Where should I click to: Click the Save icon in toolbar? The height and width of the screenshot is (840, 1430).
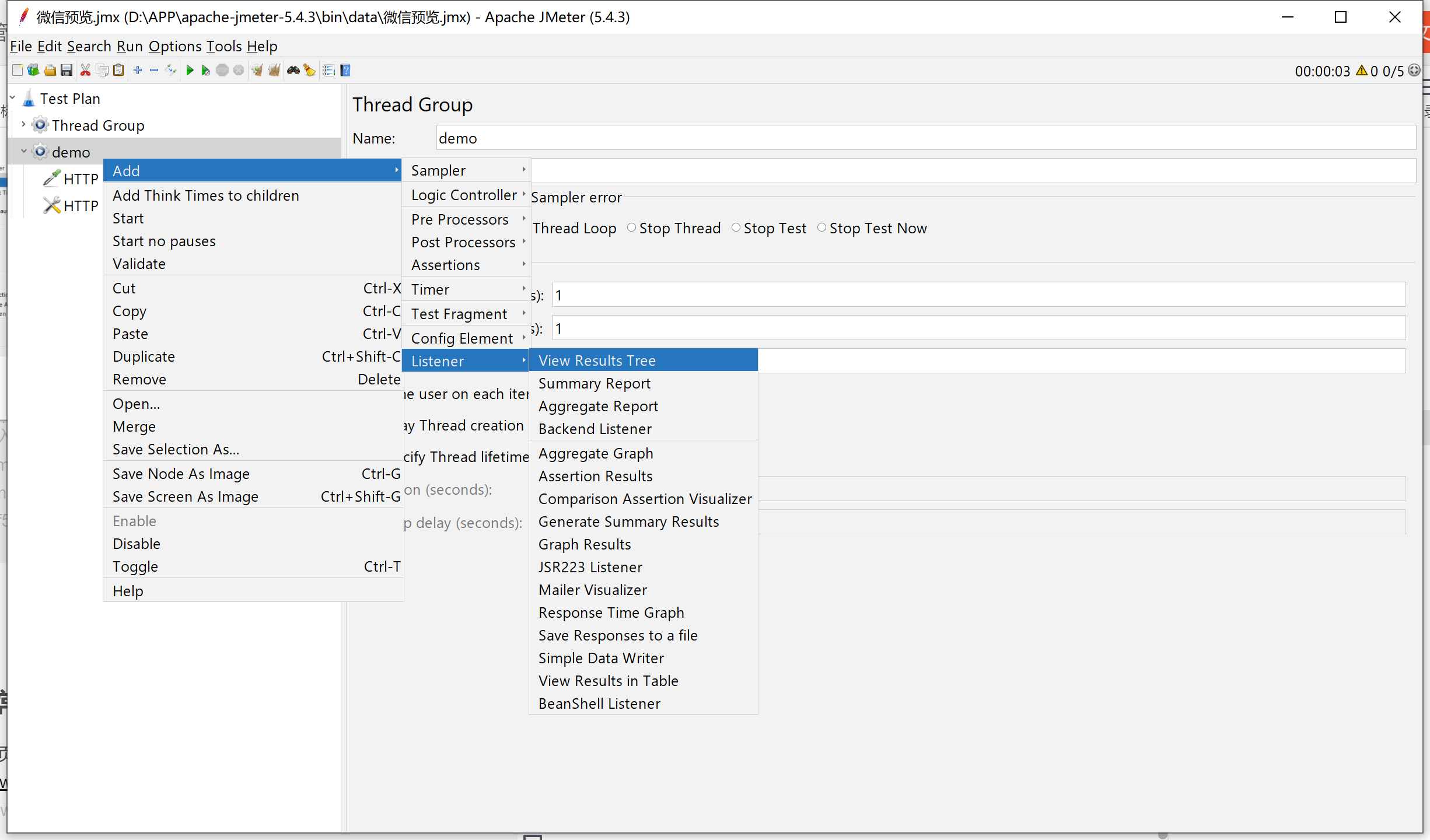(65, 70)
